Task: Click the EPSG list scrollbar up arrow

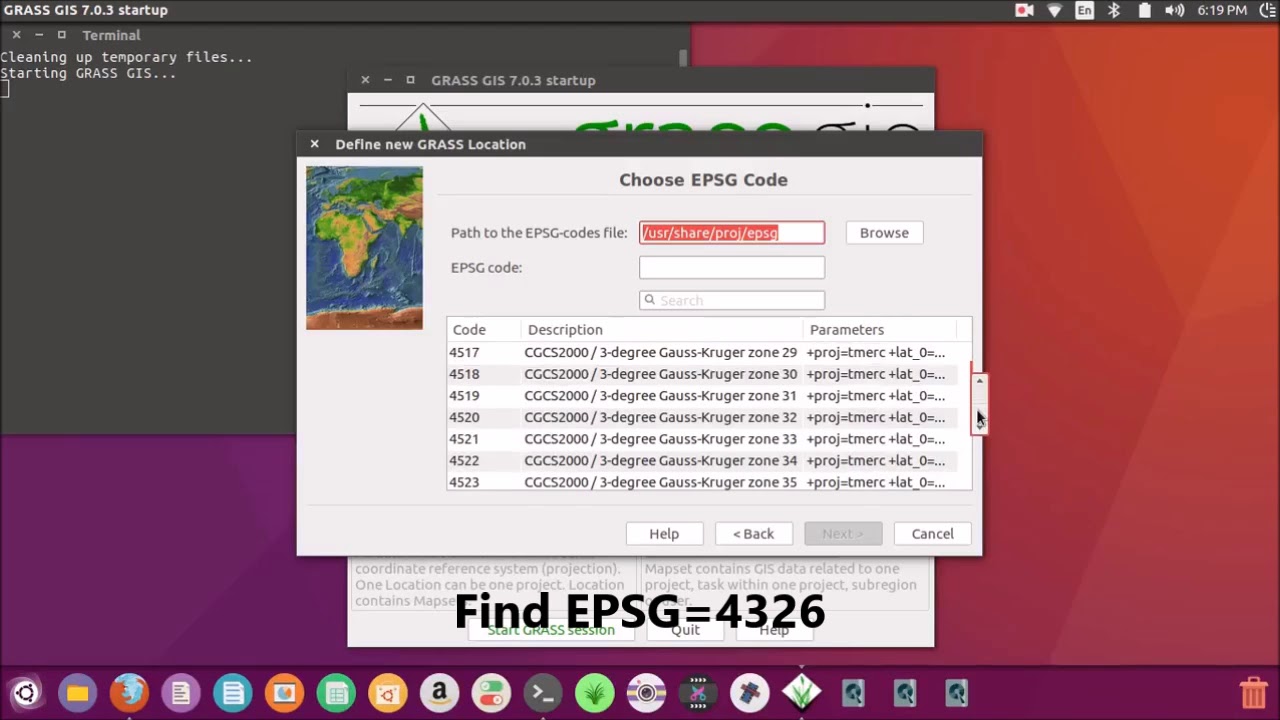Action: click(x=980, y=381)
